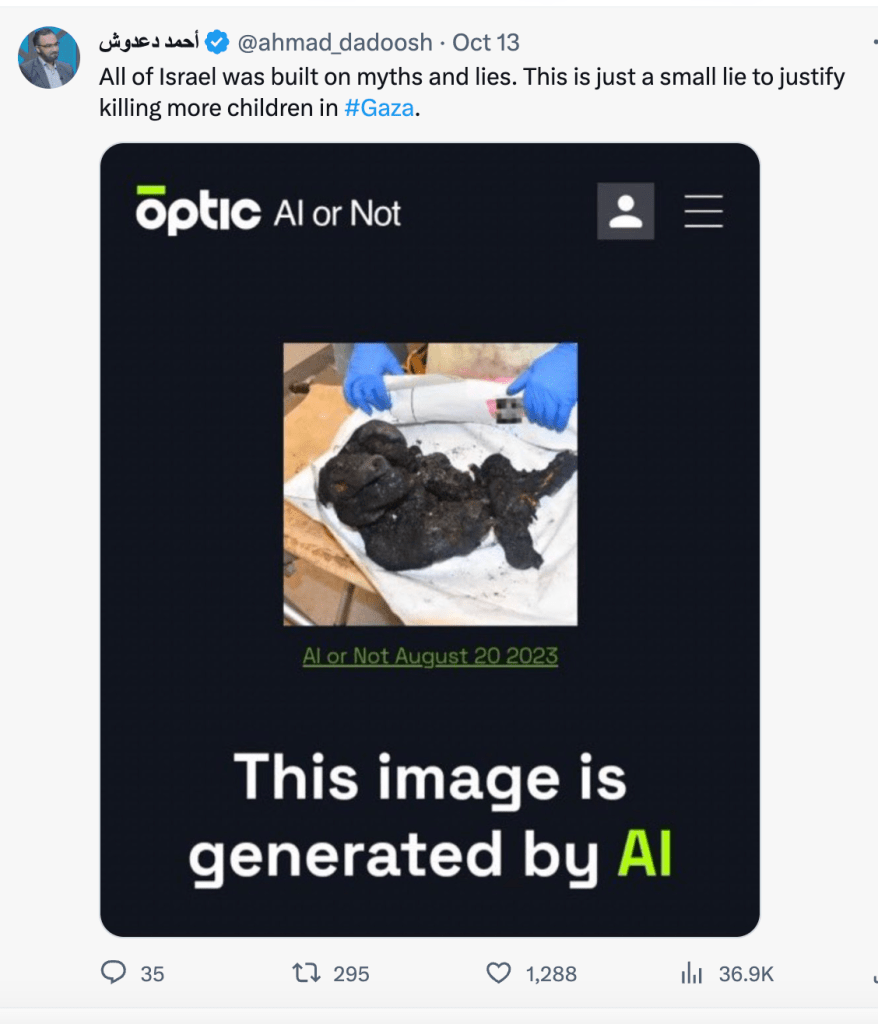Viewport: 878px width, 1024px height.
Task: Like the tweet with the heart icon
Action: click(x=498, y=973)
